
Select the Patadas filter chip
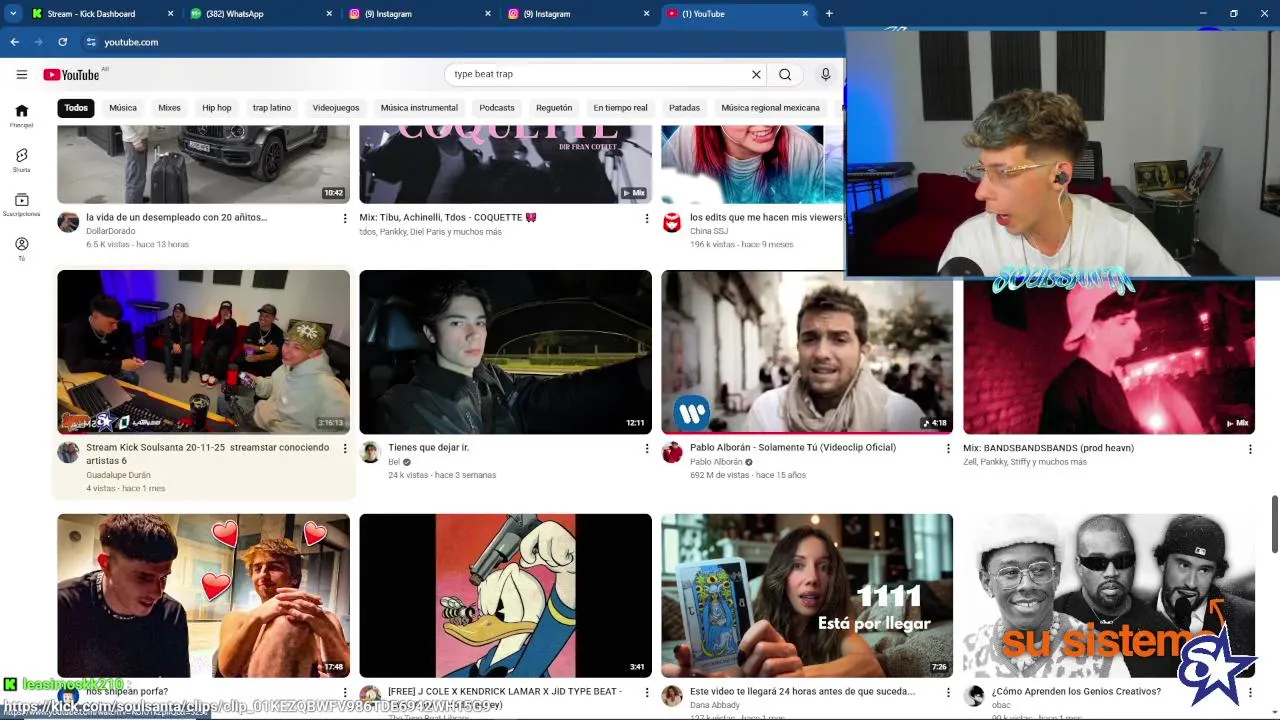tap(685, 108)
